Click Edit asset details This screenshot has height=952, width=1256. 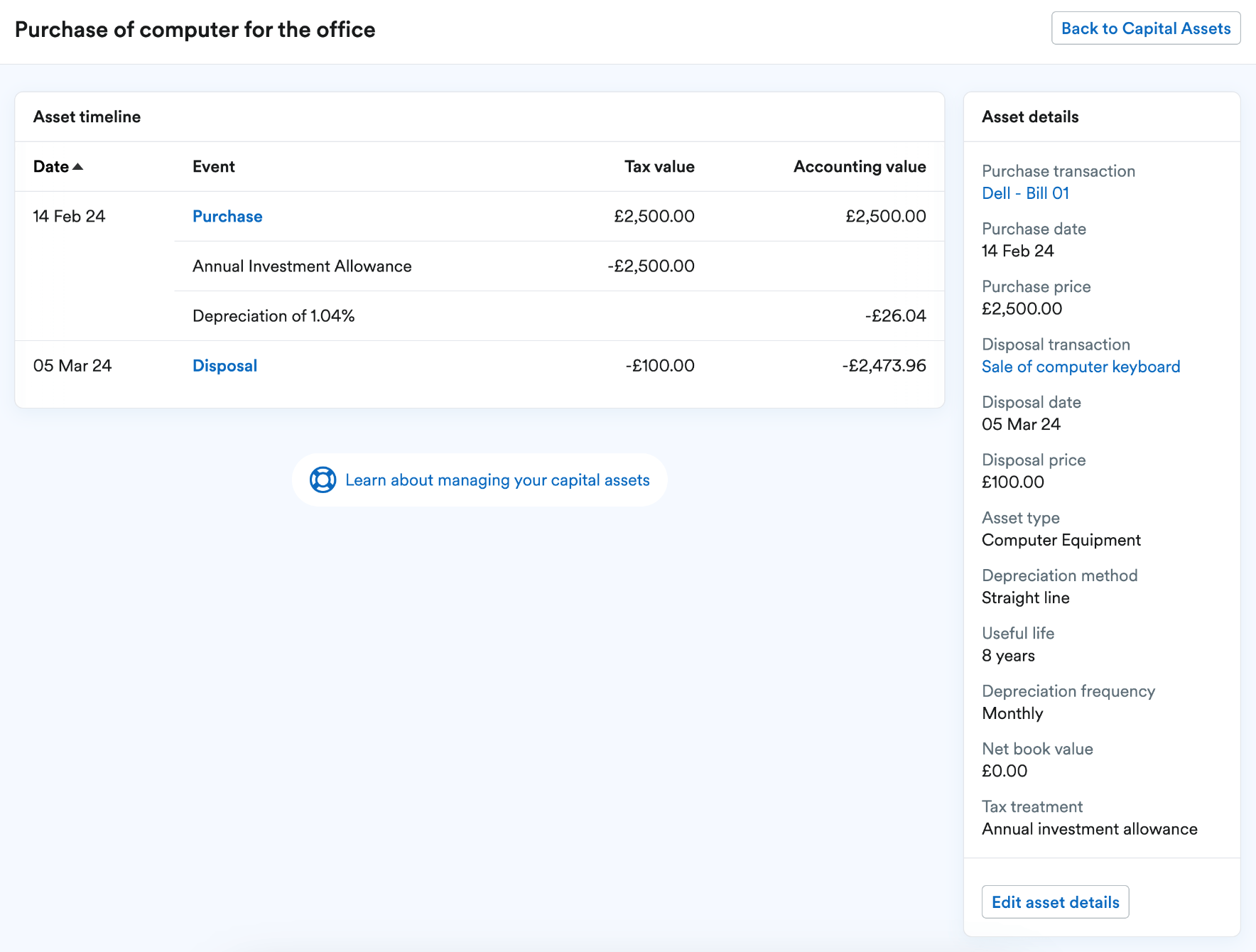[1055, 902]
